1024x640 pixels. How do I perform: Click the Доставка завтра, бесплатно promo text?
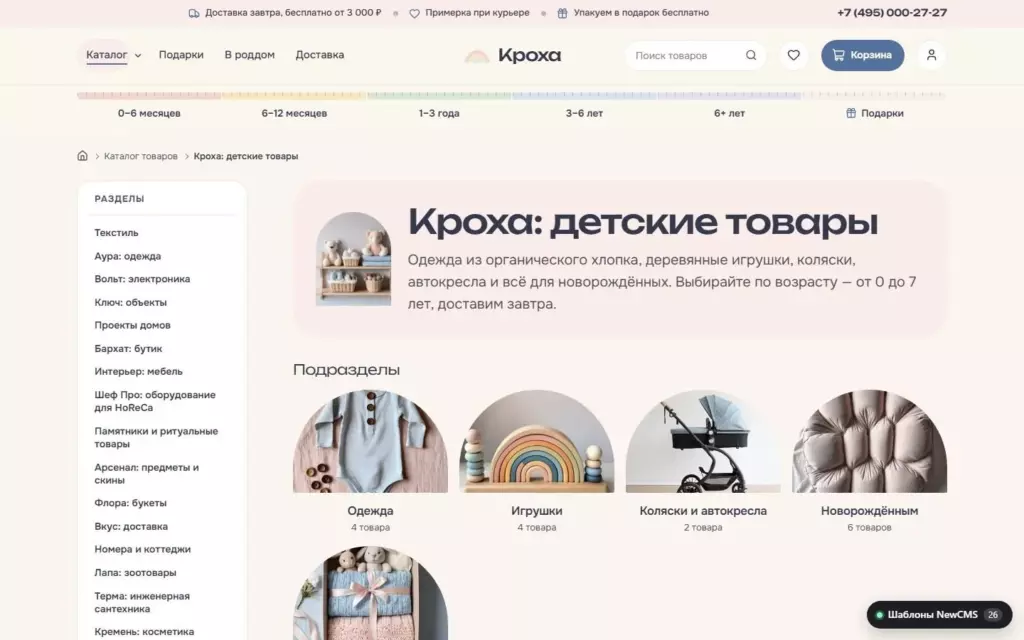[293, 12]
